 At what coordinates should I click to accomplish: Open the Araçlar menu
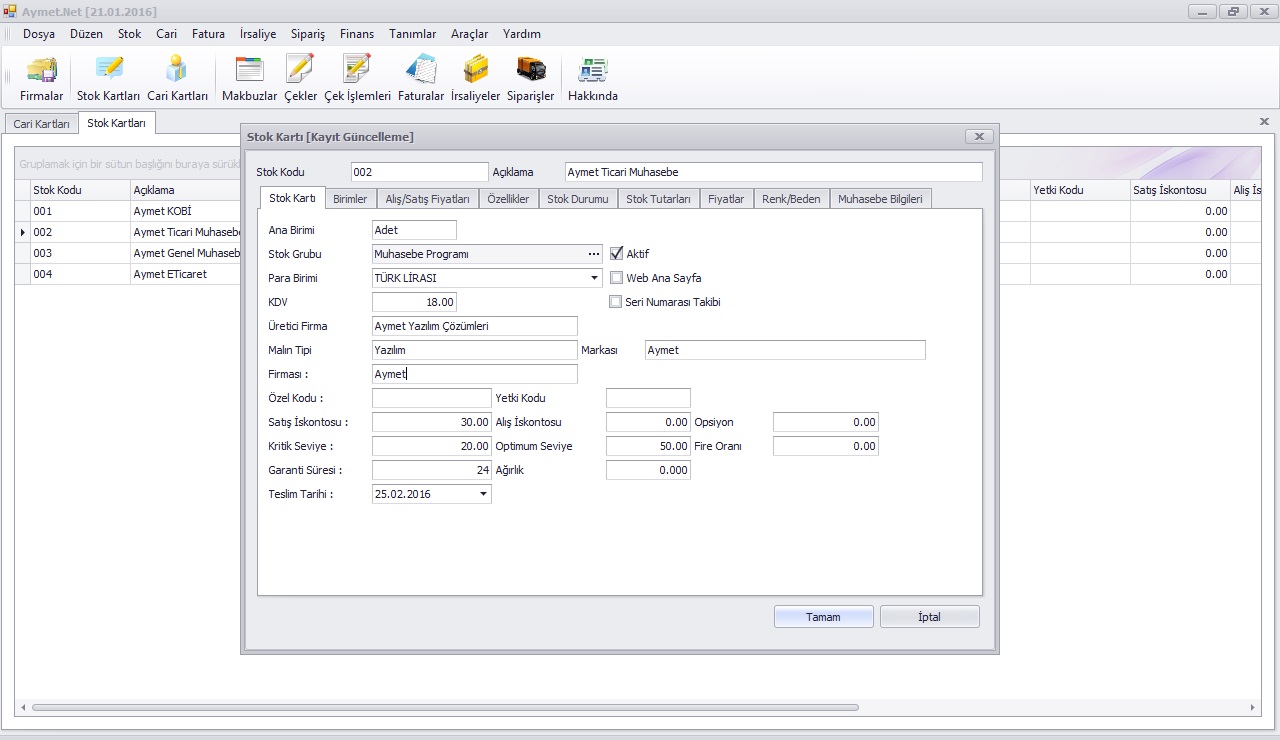click(470, 34)
